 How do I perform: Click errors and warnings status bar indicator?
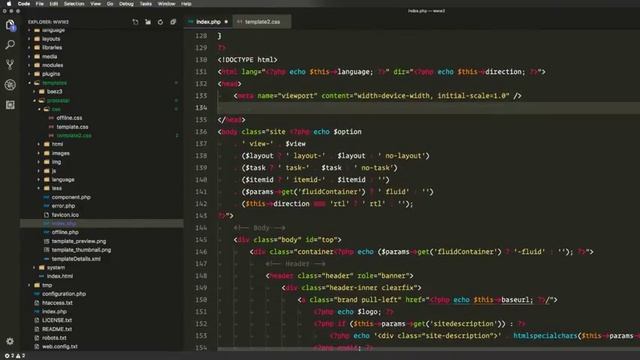[15, 356]
